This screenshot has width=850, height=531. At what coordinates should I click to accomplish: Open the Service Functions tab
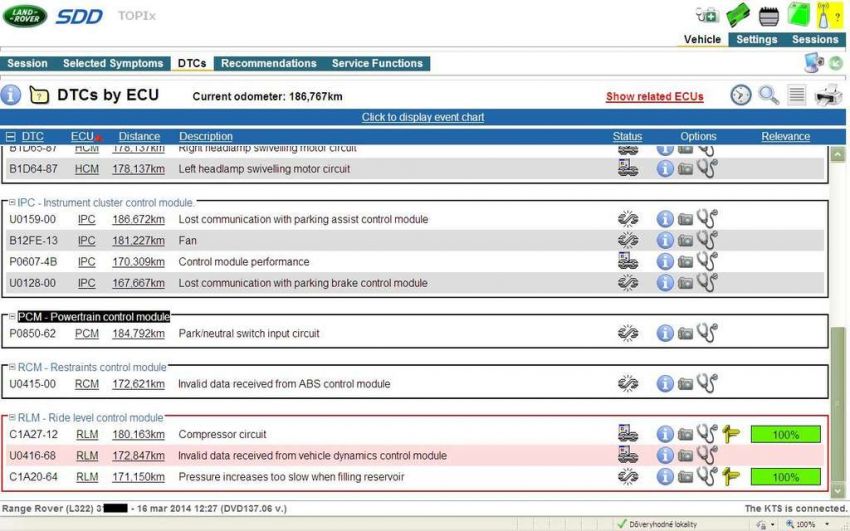point(377,63)
